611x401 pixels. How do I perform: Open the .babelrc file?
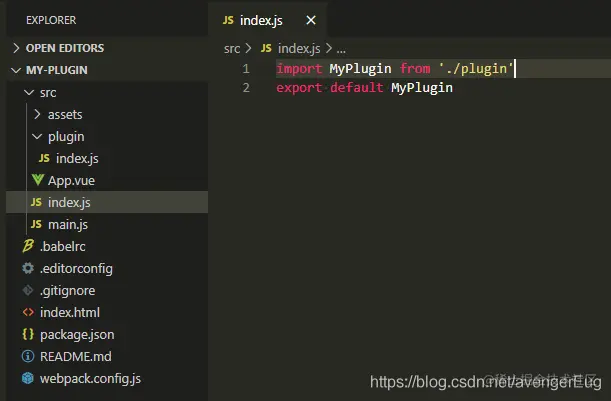coord(62,247)
